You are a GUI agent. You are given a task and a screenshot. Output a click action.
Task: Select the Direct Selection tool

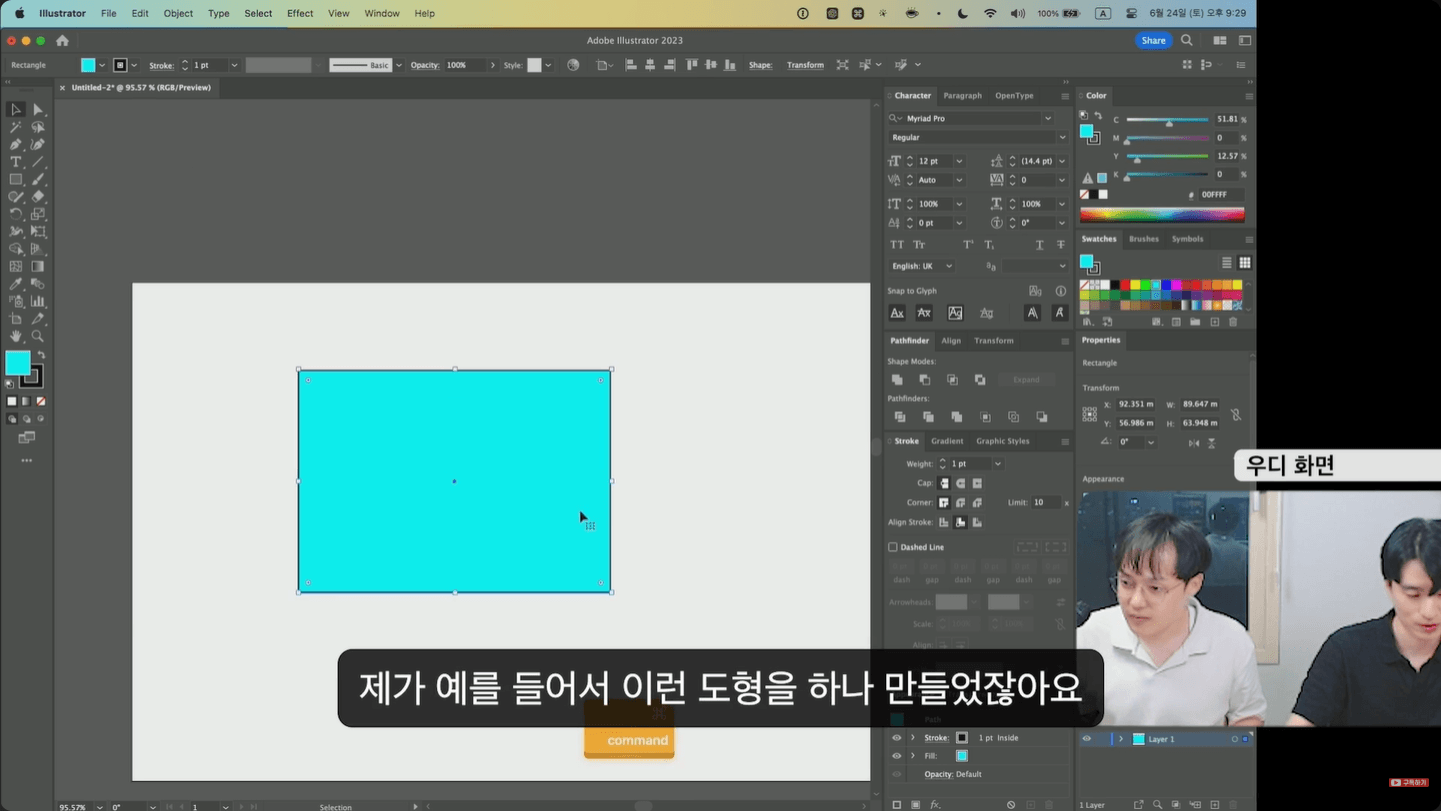[38, 110]
